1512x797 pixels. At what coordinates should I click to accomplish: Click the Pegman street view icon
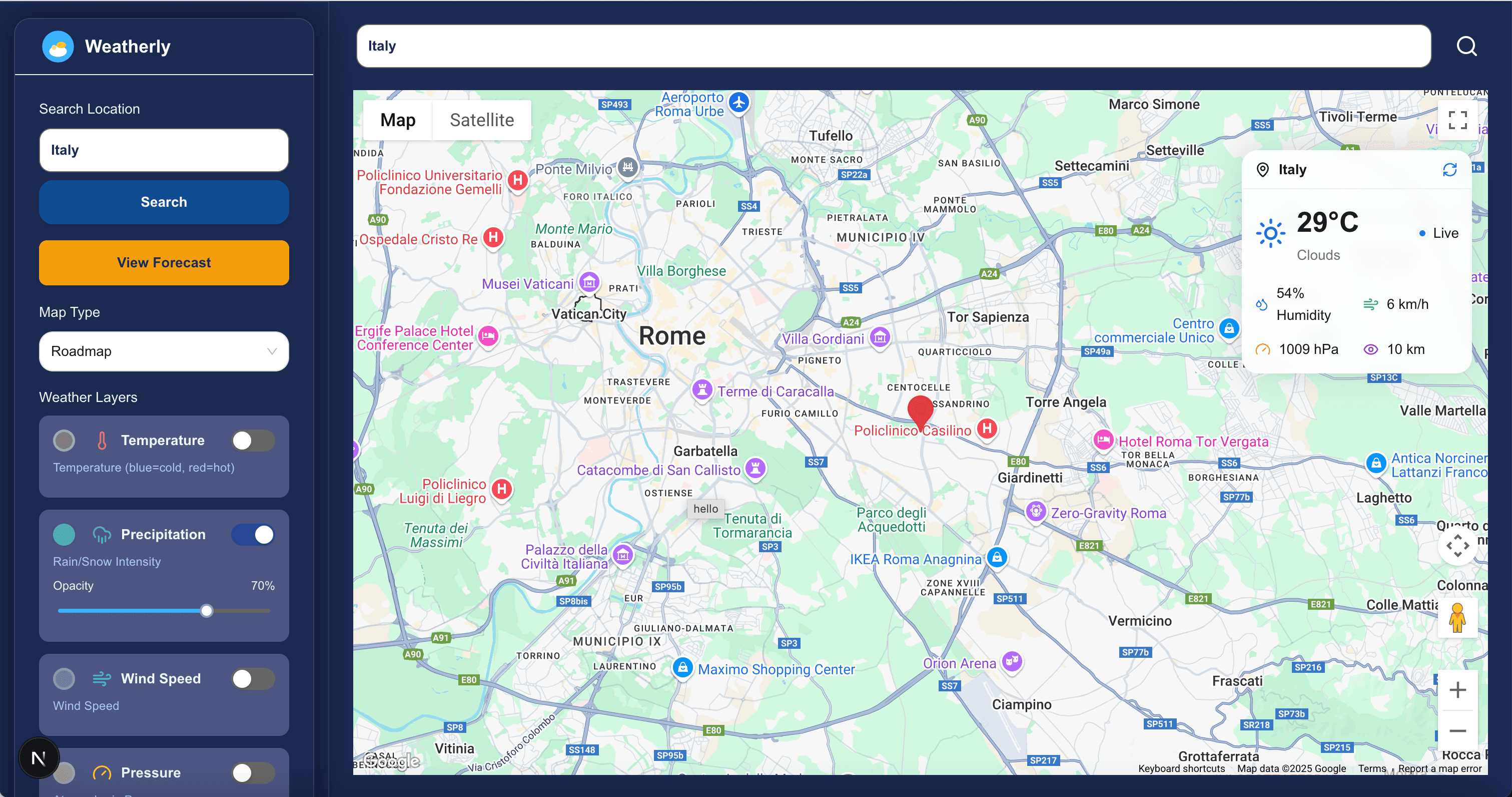(x=1458, y=618)
